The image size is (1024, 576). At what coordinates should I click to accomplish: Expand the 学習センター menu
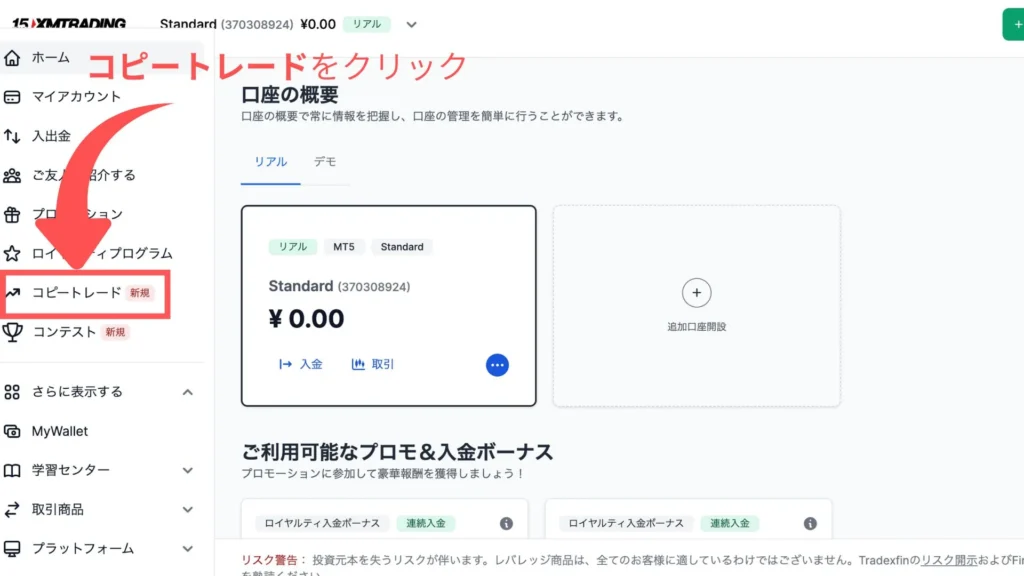[x=188, y=470]
